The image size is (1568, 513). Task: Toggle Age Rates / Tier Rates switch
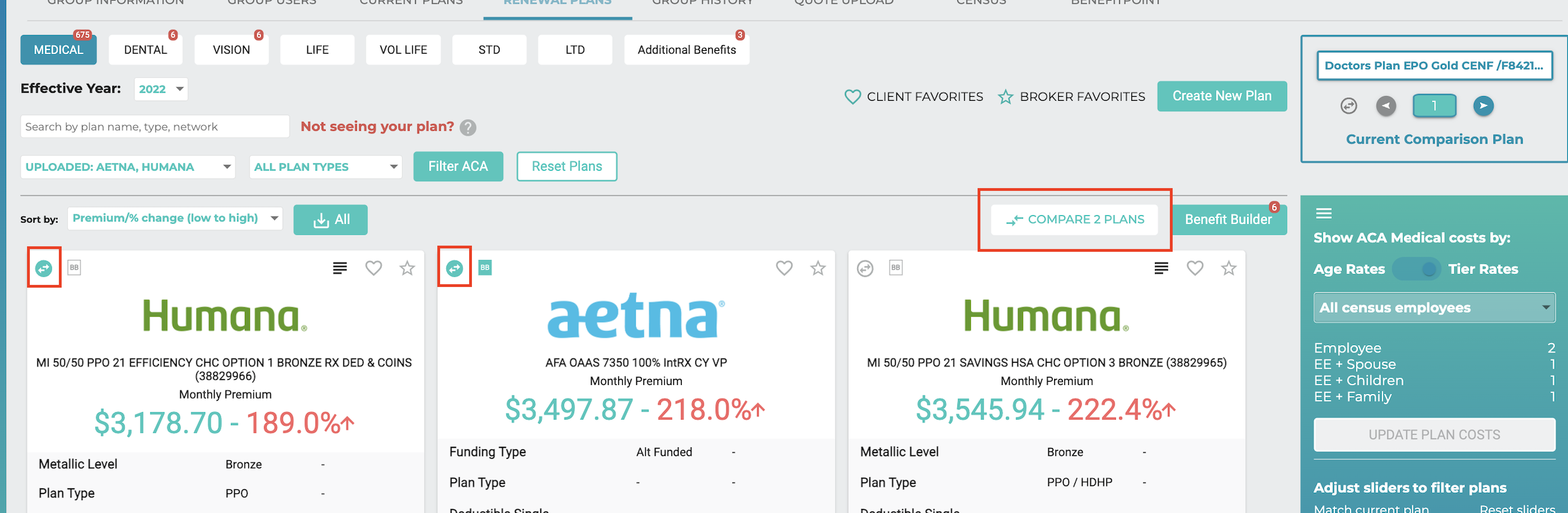click(x=1416, y=269)
